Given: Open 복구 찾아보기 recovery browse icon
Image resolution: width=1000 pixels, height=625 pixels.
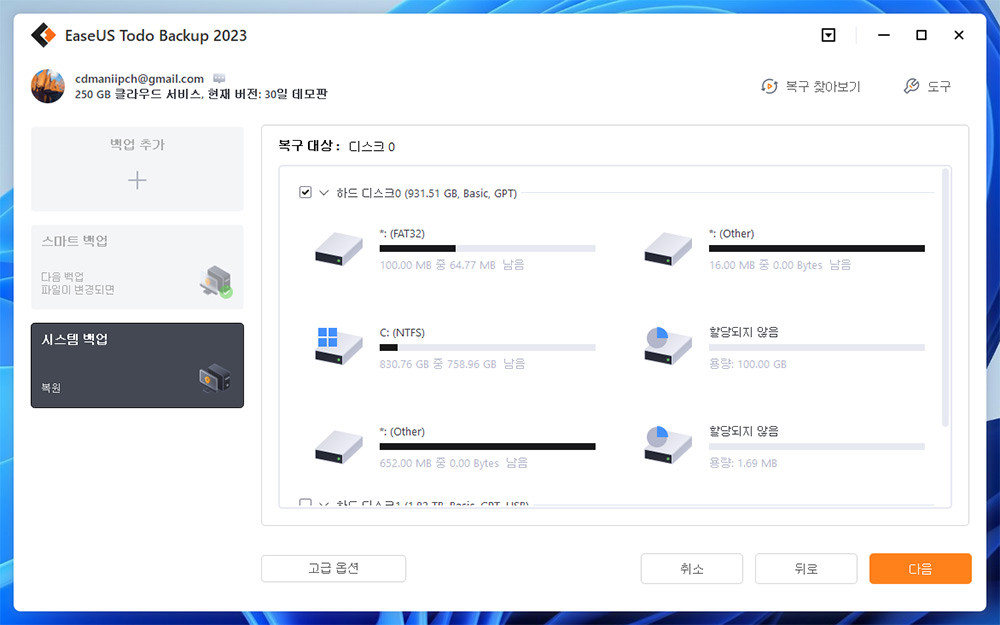Looking at the screenshot, I should click(769, 86).
